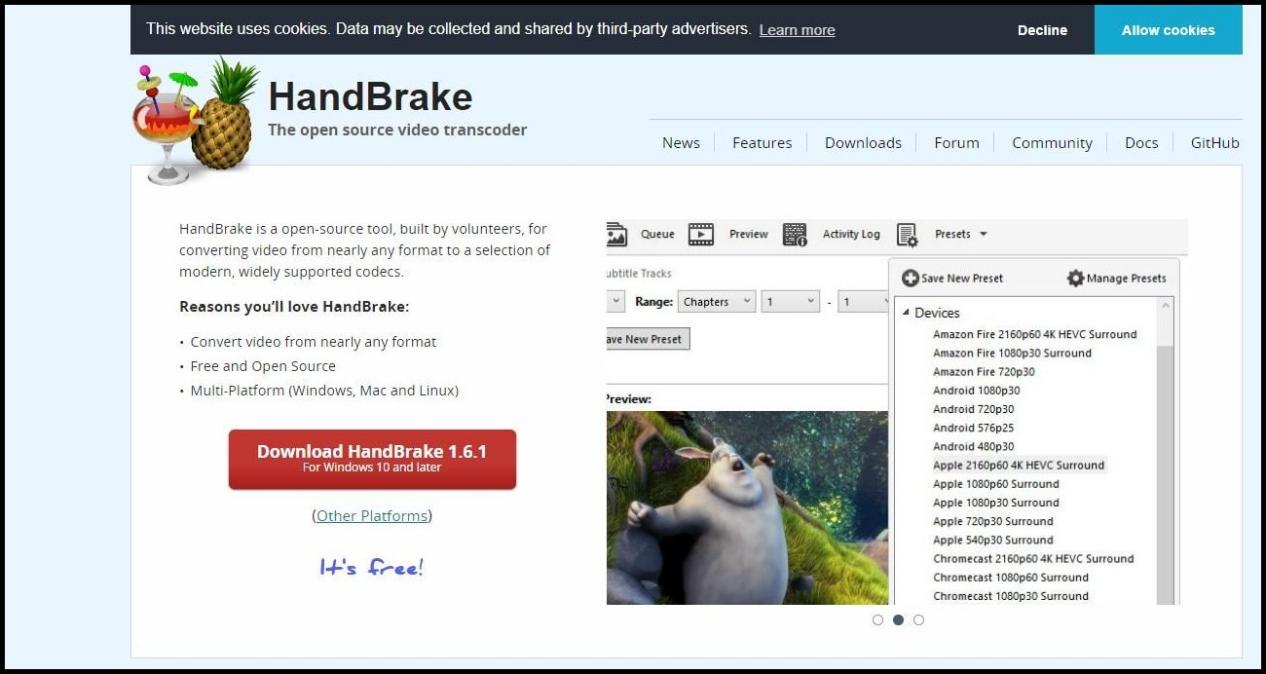This screenshot has height=674, width=1266.
Task: Click the gray Save New Preset button
Action: click(647, 339)
